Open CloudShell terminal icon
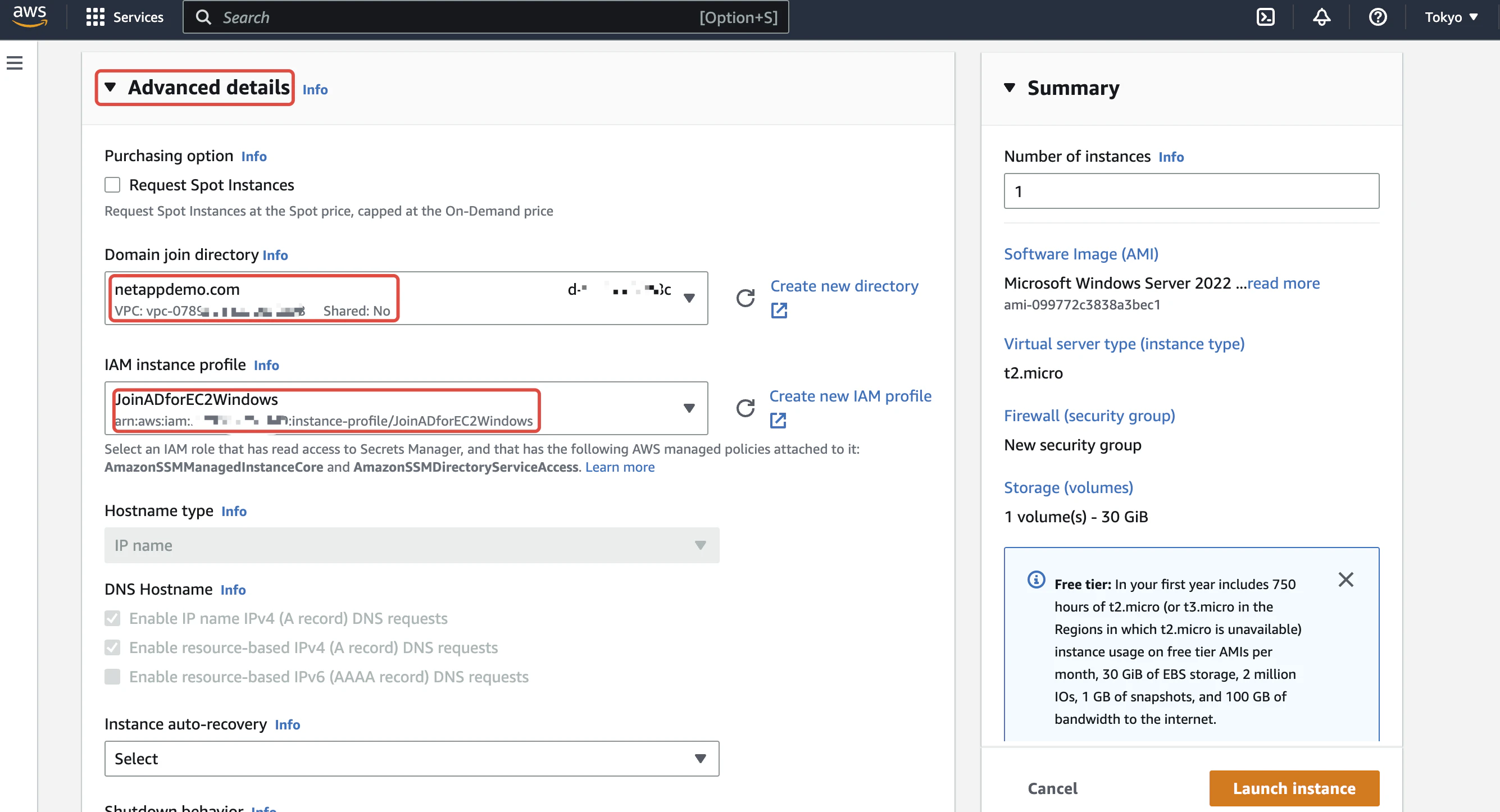This screenshot has width=1500, height=812. tap(1265, 17)
